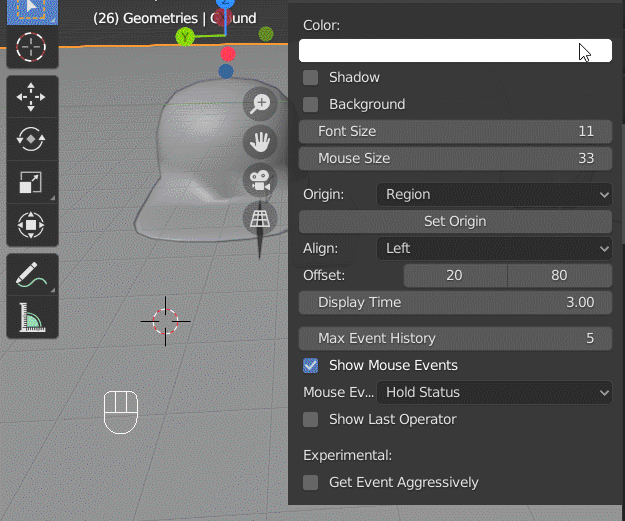Click the Set Origin button

click(455, 221)
